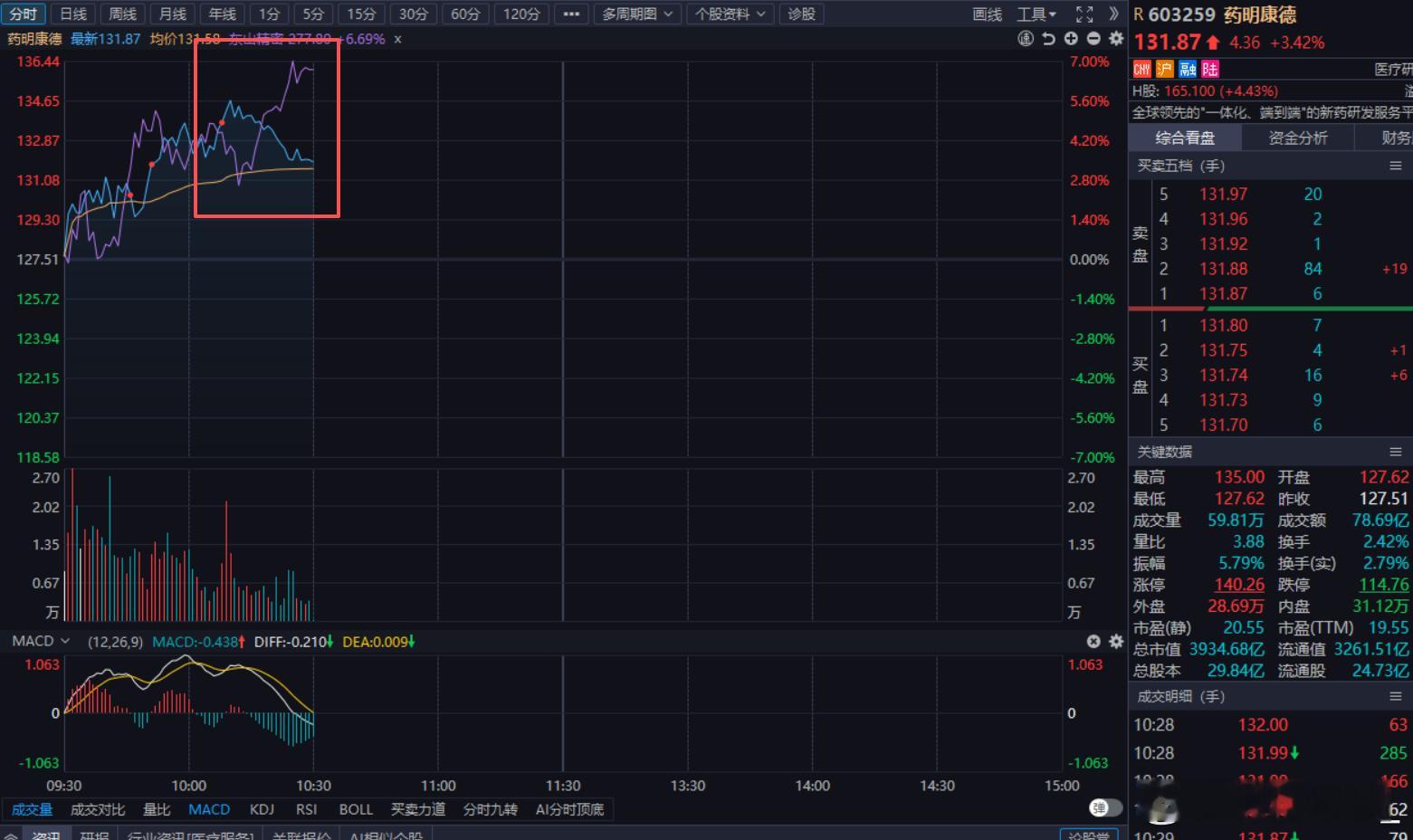Click the 诊股 button
Viewport: 1413px width, 840px height.
click(x=802, y=14)
